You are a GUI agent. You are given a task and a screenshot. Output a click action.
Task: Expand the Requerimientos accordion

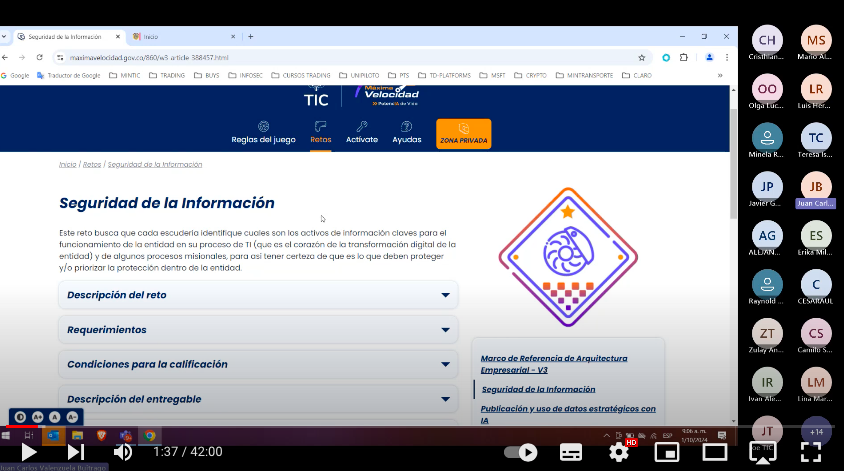[258, 330]
